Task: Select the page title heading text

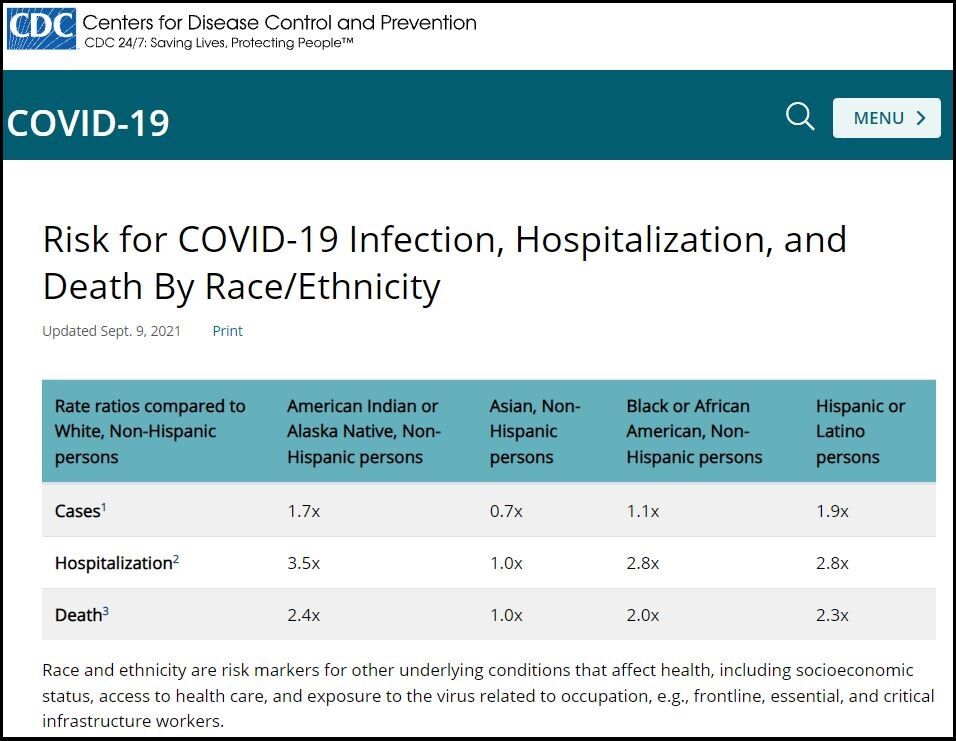Action: [x=444, y=263]
